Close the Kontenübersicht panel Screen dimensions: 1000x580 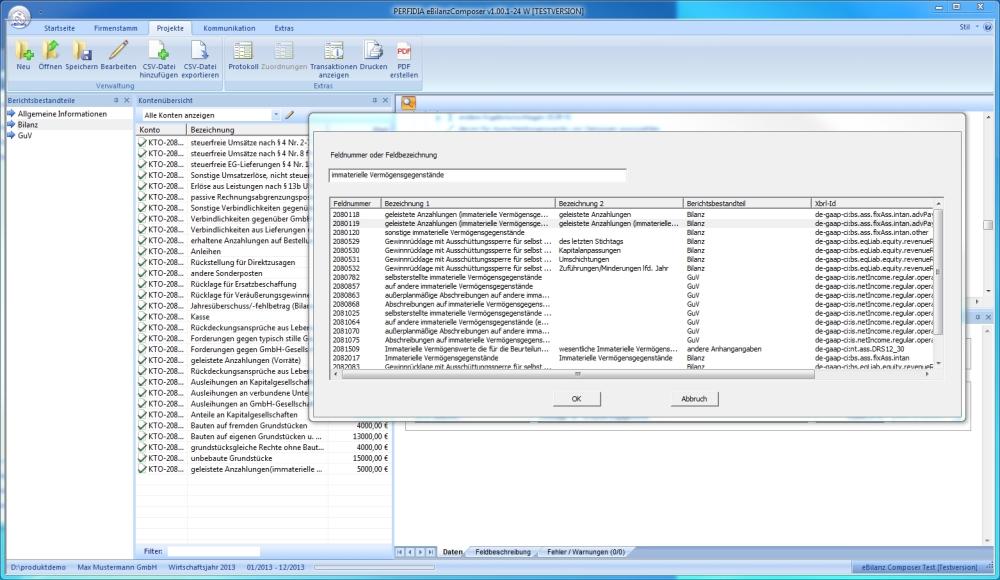[385, 100]
